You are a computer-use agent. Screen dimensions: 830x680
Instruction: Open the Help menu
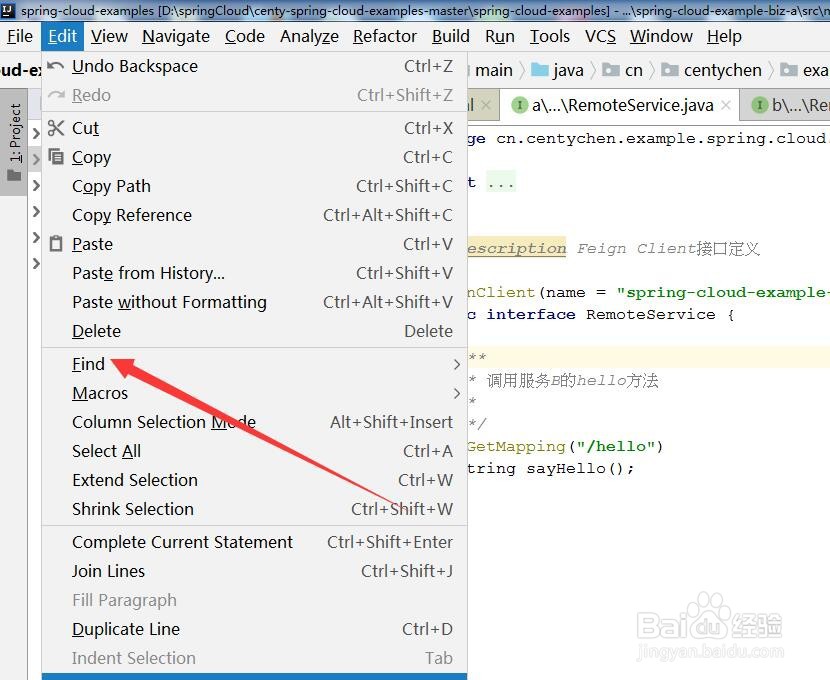coord(724,36)
